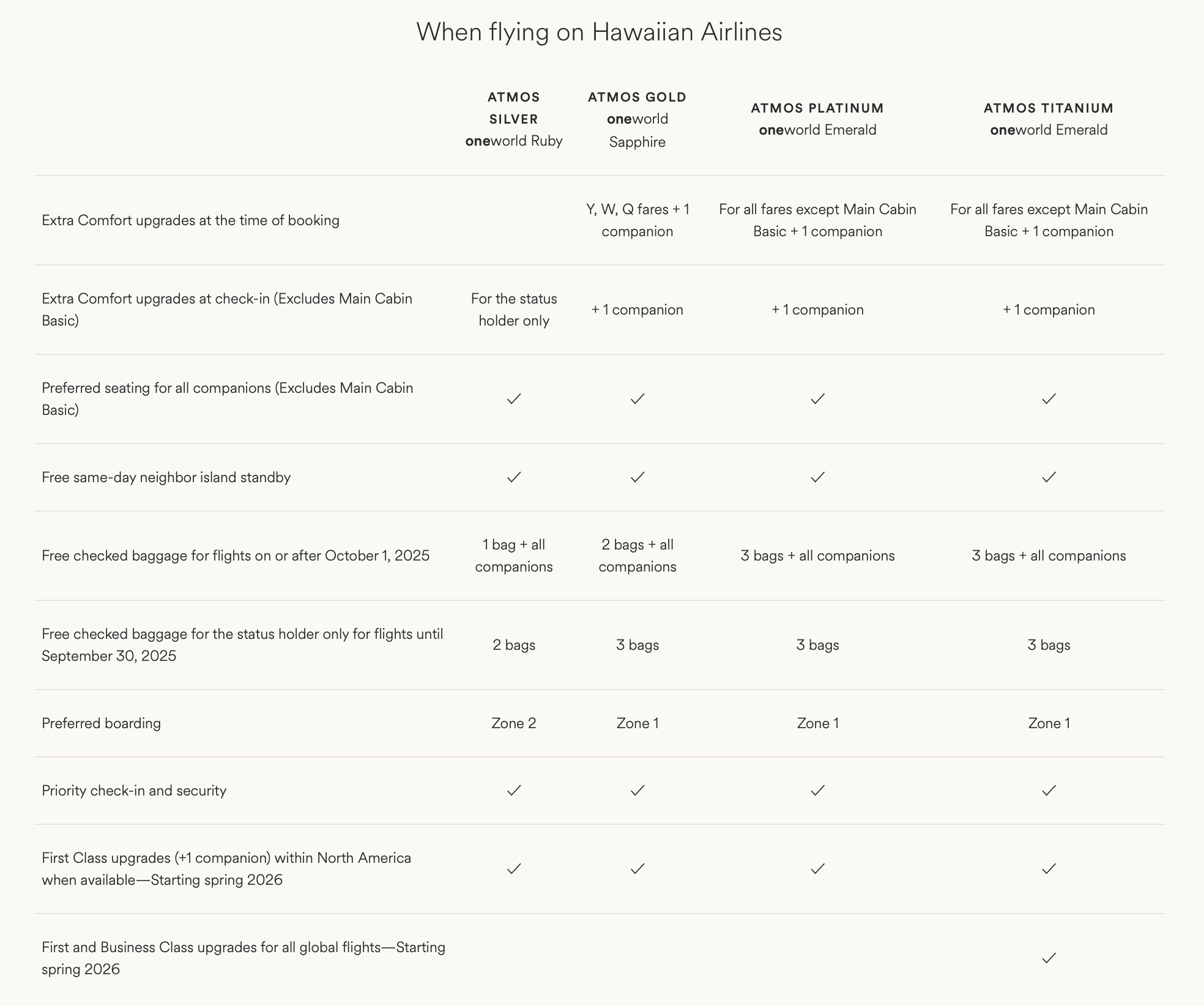
Task: Click the 'Y, W, Q fares + 1 companion' cell
Action: click(x=637, y=220)
